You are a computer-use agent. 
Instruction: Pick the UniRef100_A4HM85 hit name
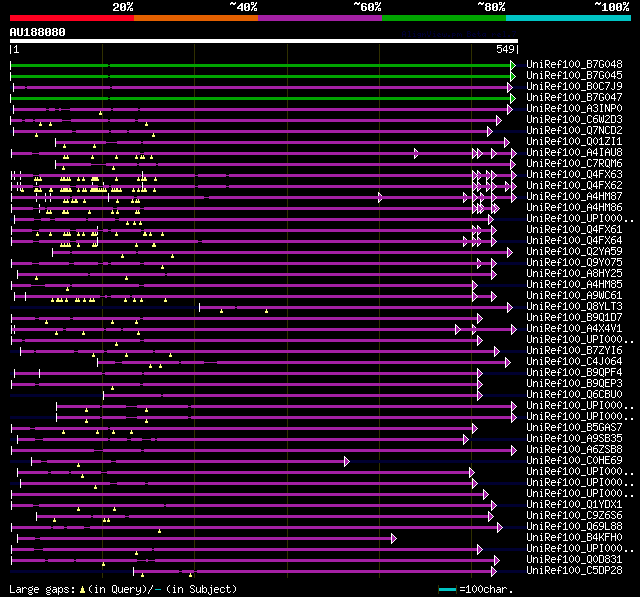coord(574,285)
